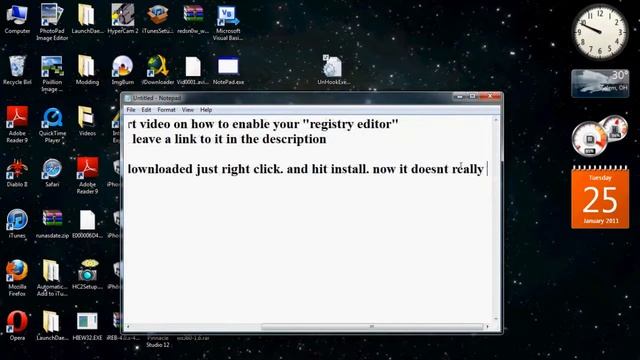Click the UnHookExe desktop icon
Image resolution: width=640 pixels, height=360 pixels.
pos(333,70)
